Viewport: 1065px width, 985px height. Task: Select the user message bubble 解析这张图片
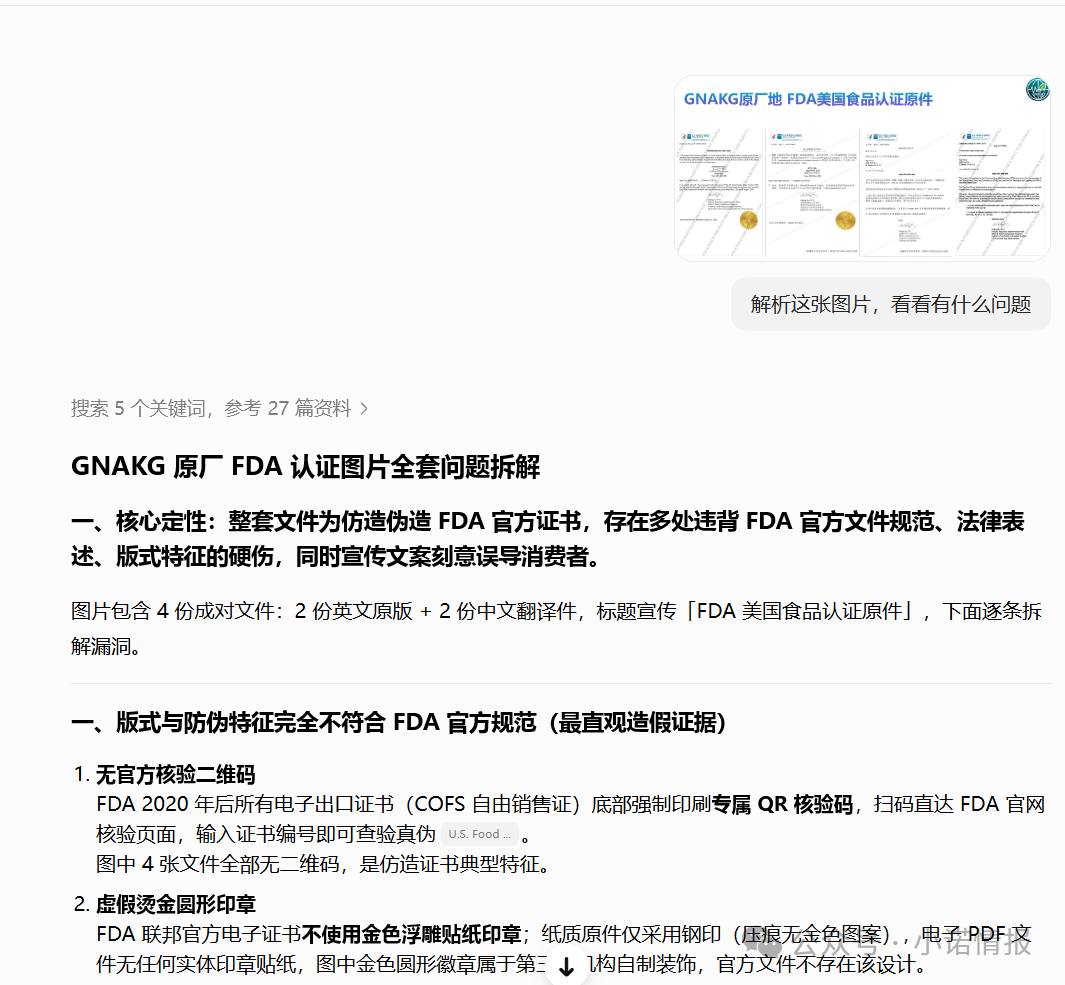[x=890, y=304]
